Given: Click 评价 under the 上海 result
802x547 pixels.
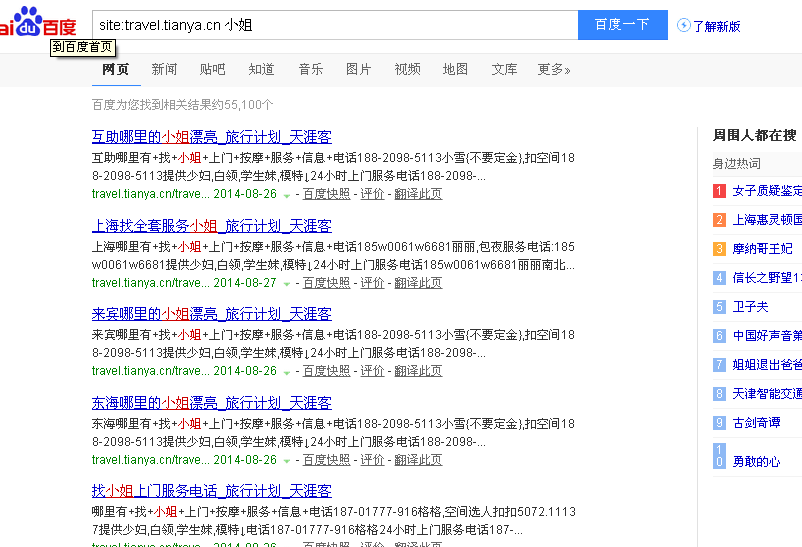Looking at the screenshot, I should [372, 283].
